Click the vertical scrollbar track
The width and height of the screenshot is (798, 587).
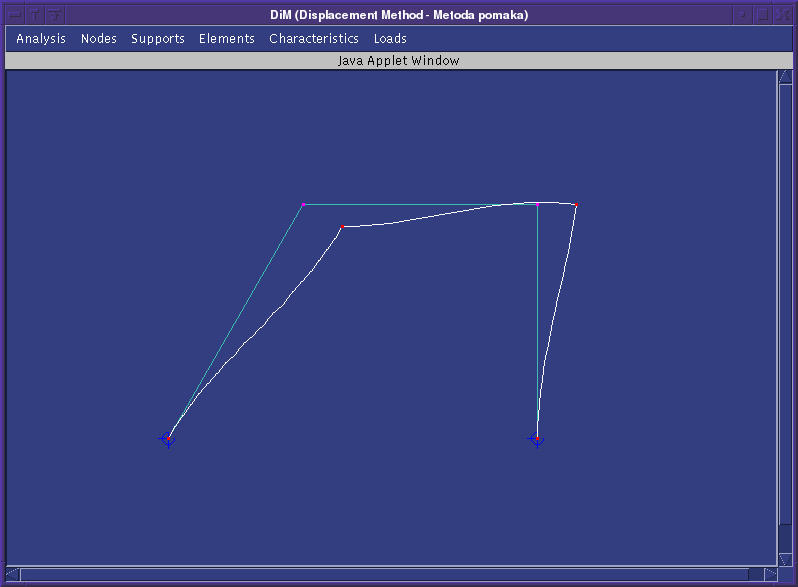click(785, 318)
